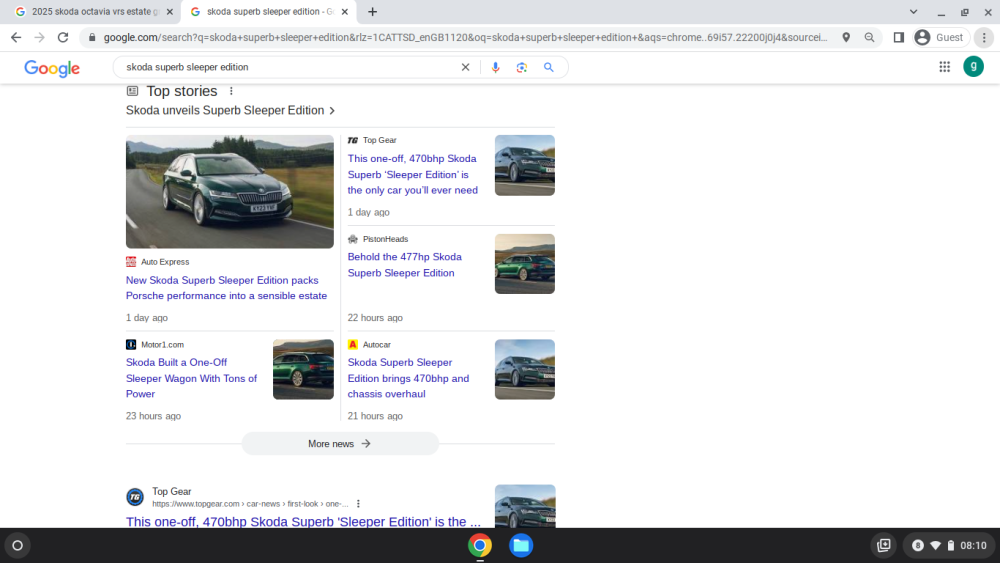Click the Autocar source label

[376, 344]
